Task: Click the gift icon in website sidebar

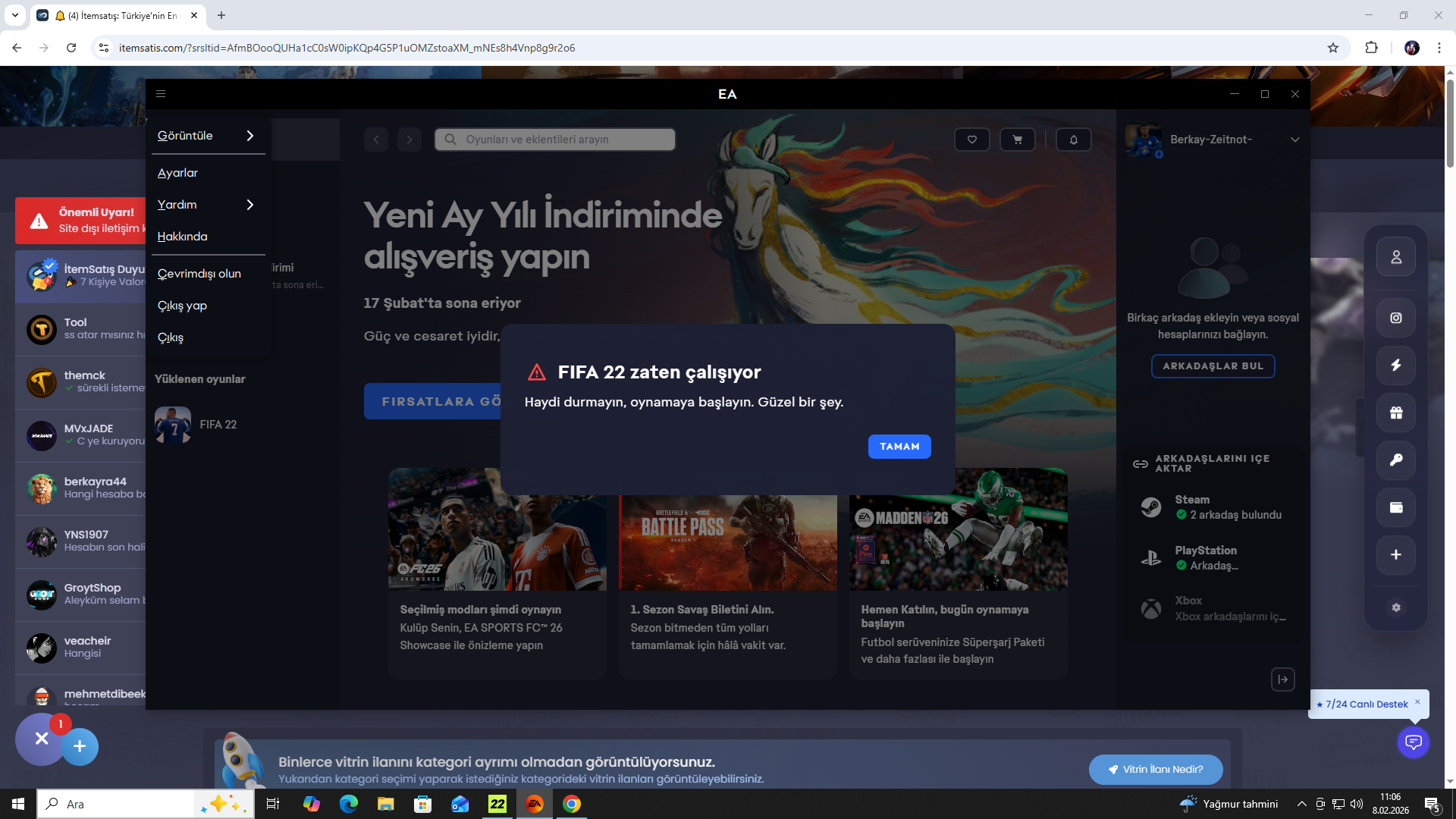Action: (x=1396, y=413)
